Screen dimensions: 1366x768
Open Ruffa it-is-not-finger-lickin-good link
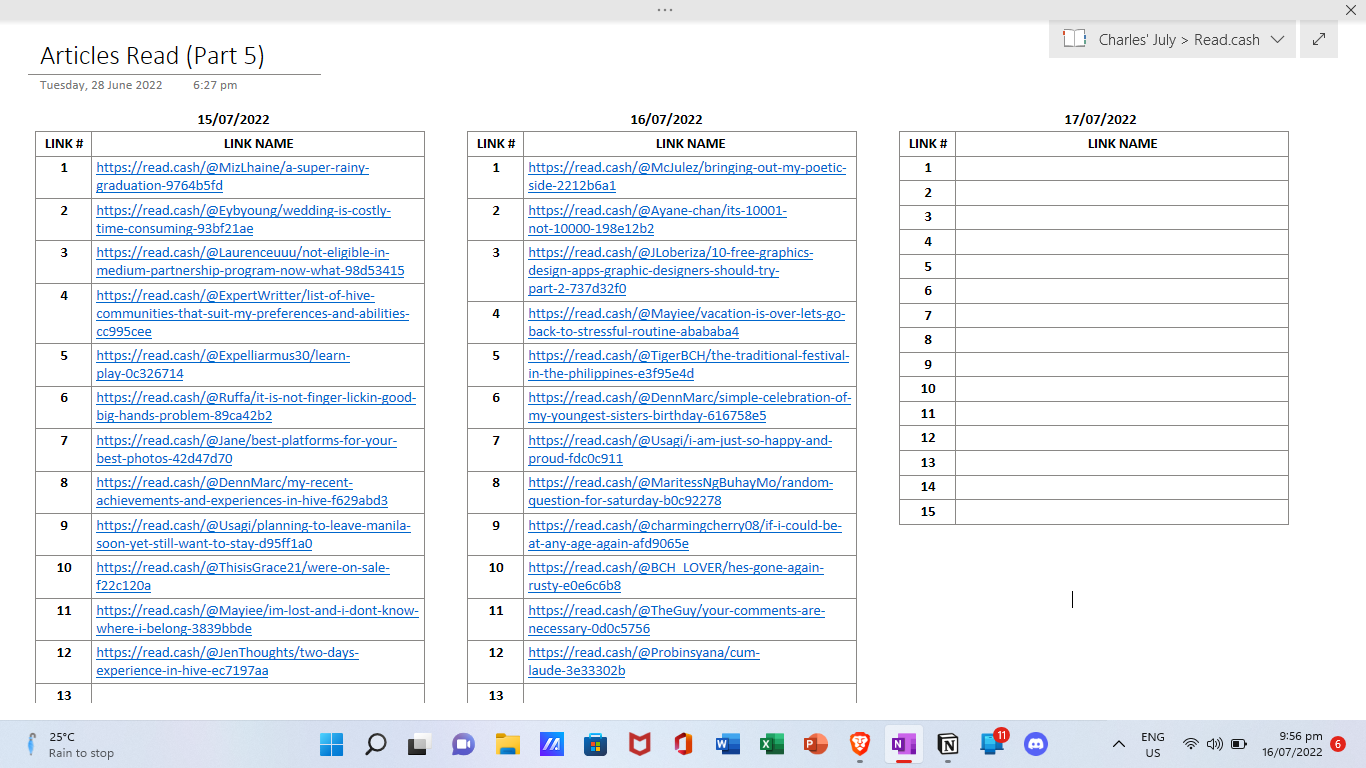[x=256, y=406]
